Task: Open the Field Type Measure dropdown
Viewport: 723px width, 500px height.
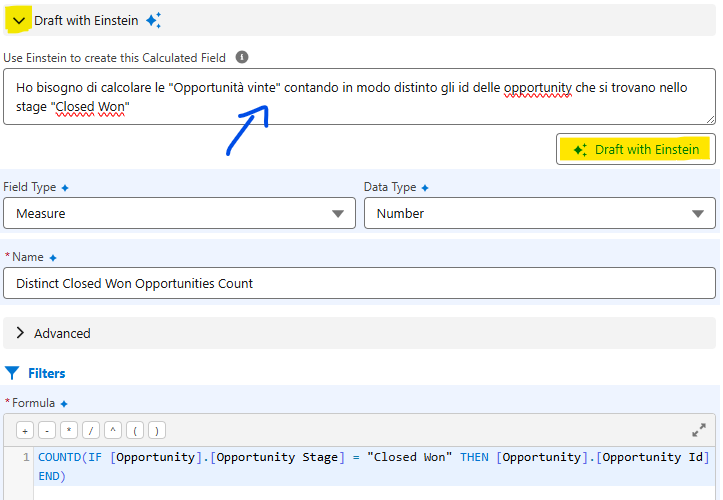Action: point(180,213)
